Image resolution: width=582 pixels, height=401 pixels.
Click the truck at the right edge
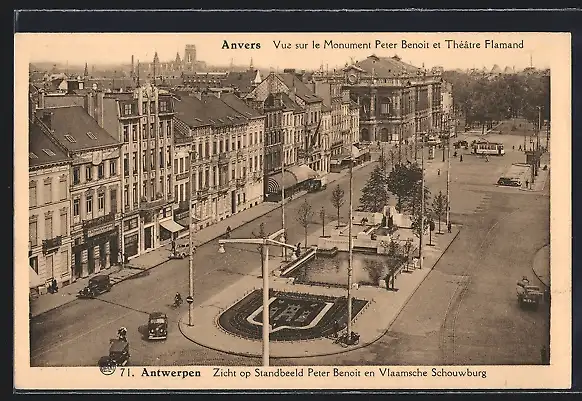point(529,293)
